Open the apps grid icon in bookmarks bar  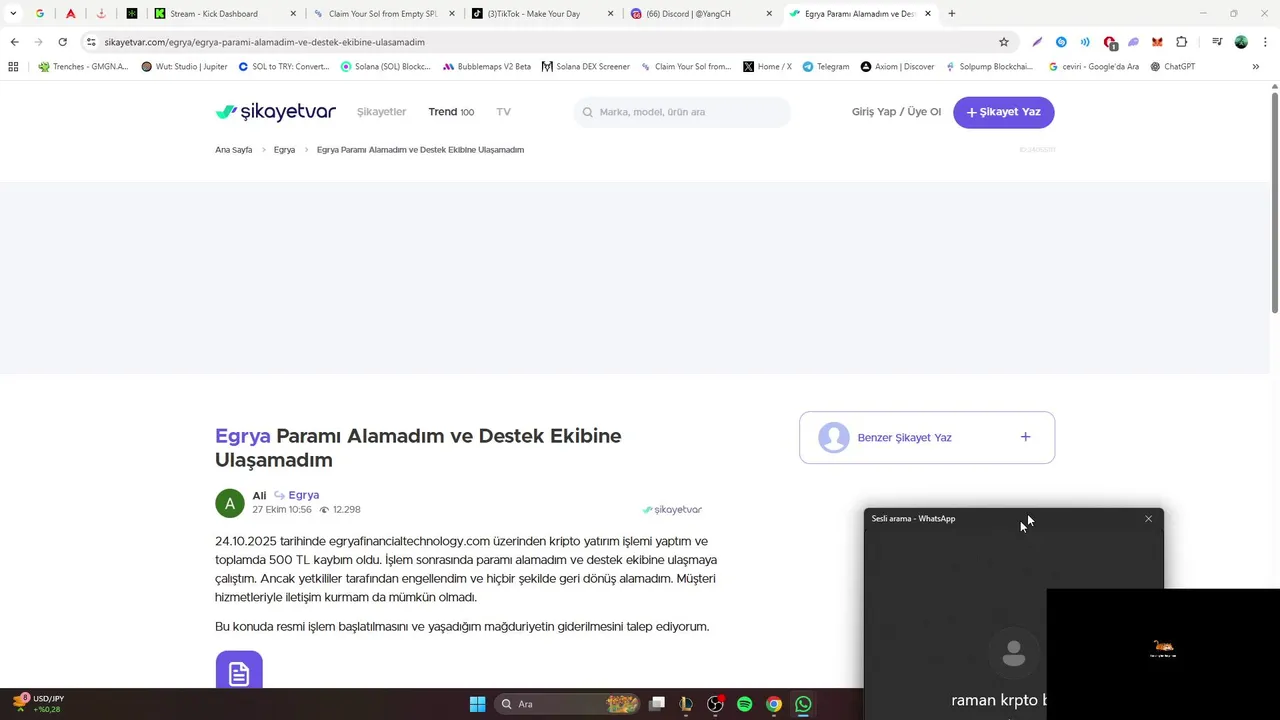[x=13, y=67]
